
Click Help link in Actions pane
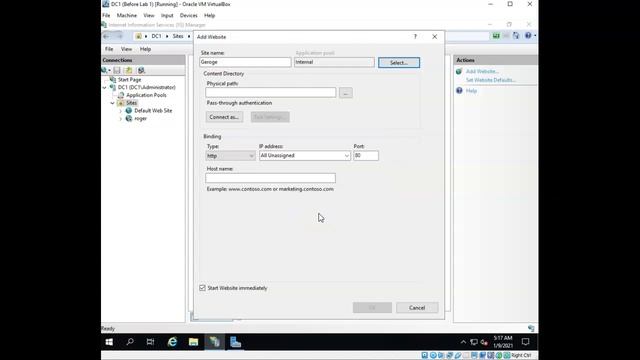(471, 91)
